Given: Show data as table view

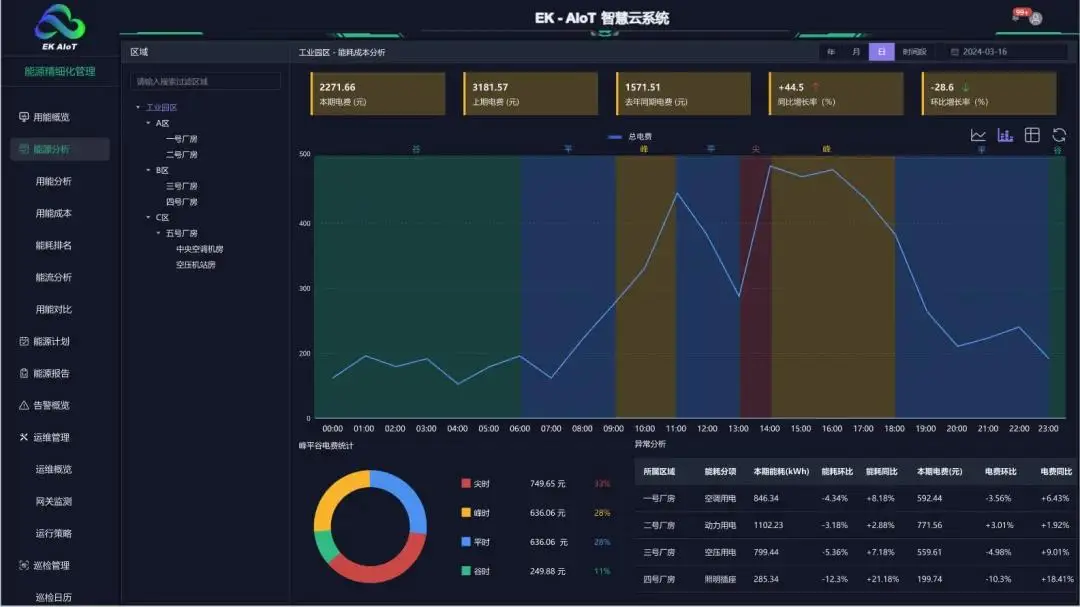Looking at the screenshot, I should pos(1032,136).
